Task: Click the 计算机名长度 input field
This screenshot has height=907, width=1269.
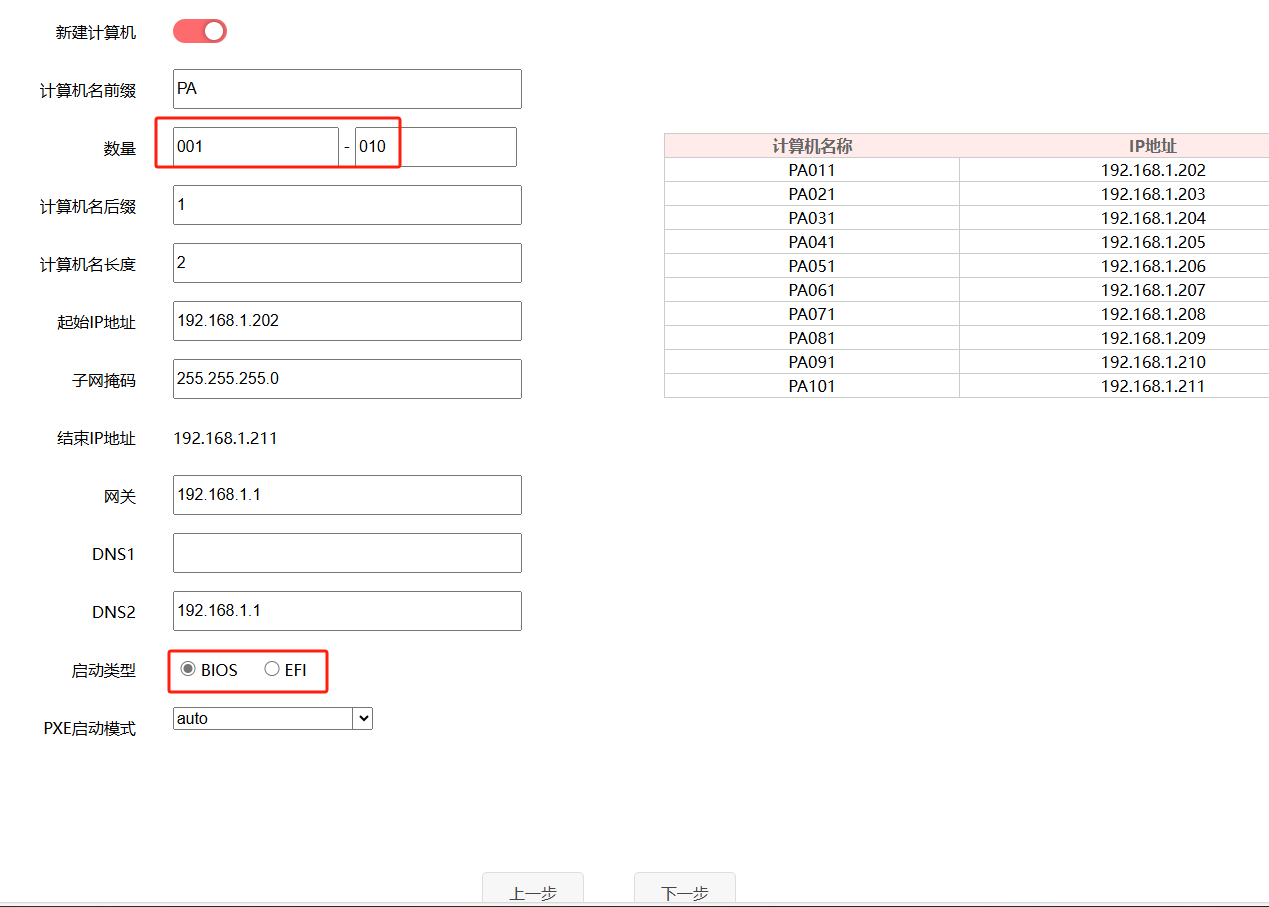Action: pyautogui.click(x=347, y=263)
